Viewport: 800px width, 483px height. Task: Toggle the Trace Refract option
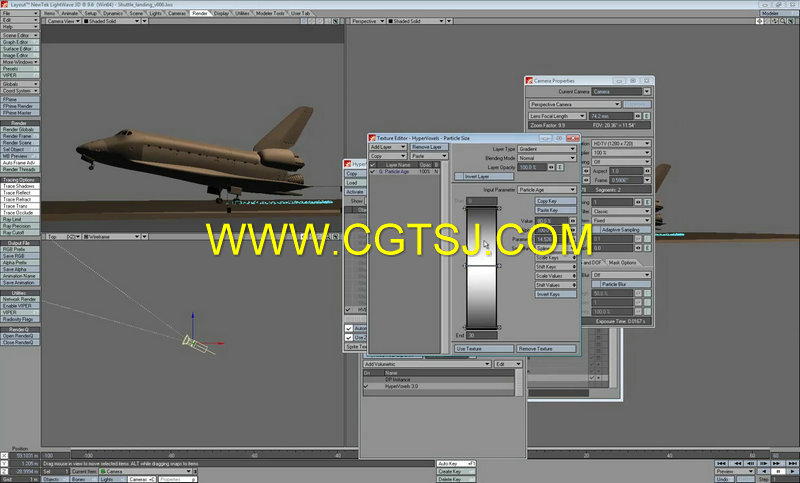[20, 199]
